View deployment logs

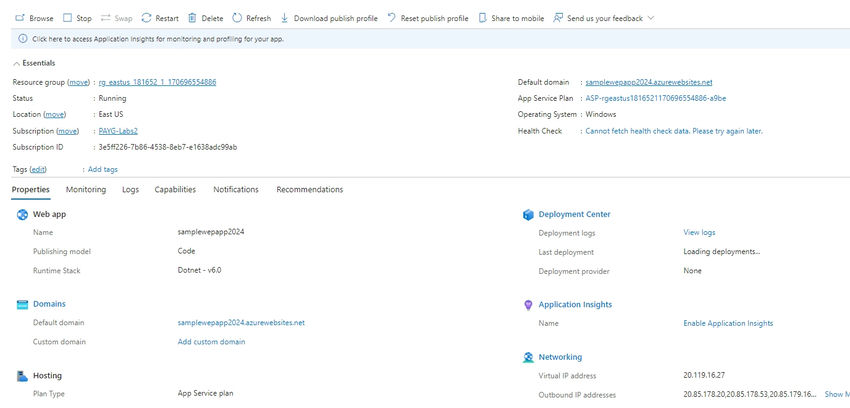(x=699, y=232)
